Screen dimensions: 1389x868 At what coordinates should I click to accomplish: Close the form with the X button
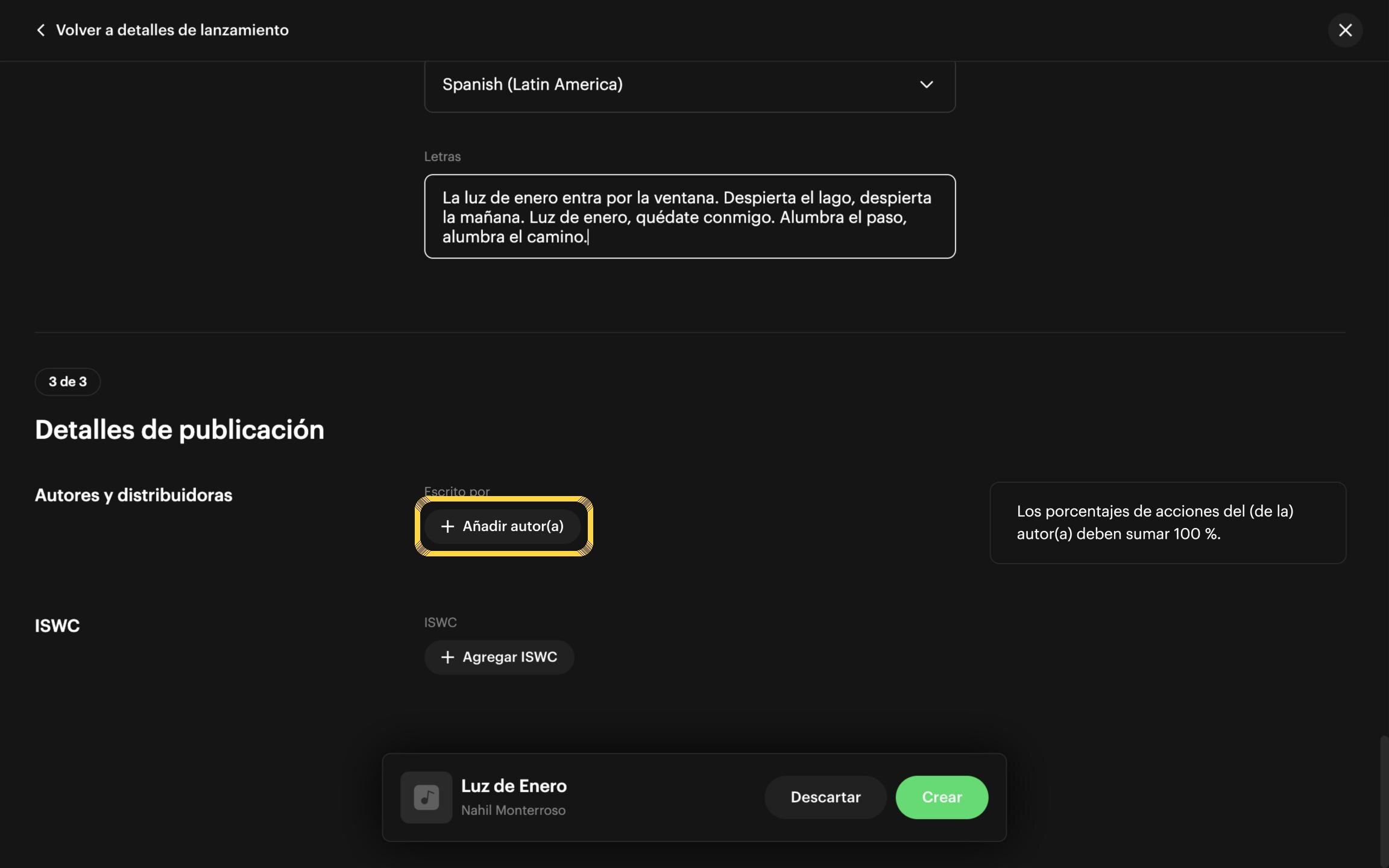[x=1345, y=30]
